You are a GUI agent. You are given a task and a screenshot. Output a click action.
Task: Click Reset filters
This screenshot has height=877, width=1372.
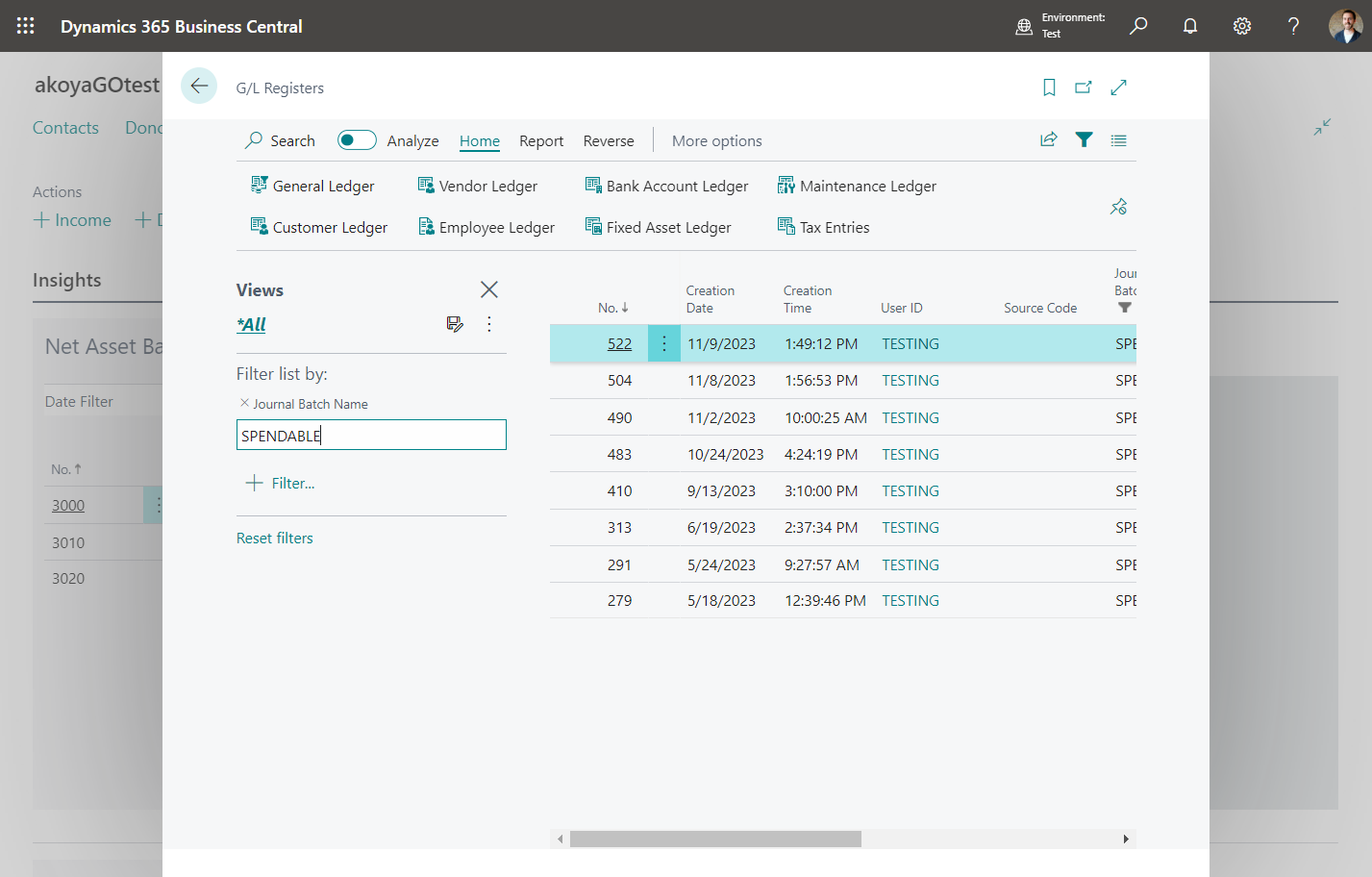point(275,538)
